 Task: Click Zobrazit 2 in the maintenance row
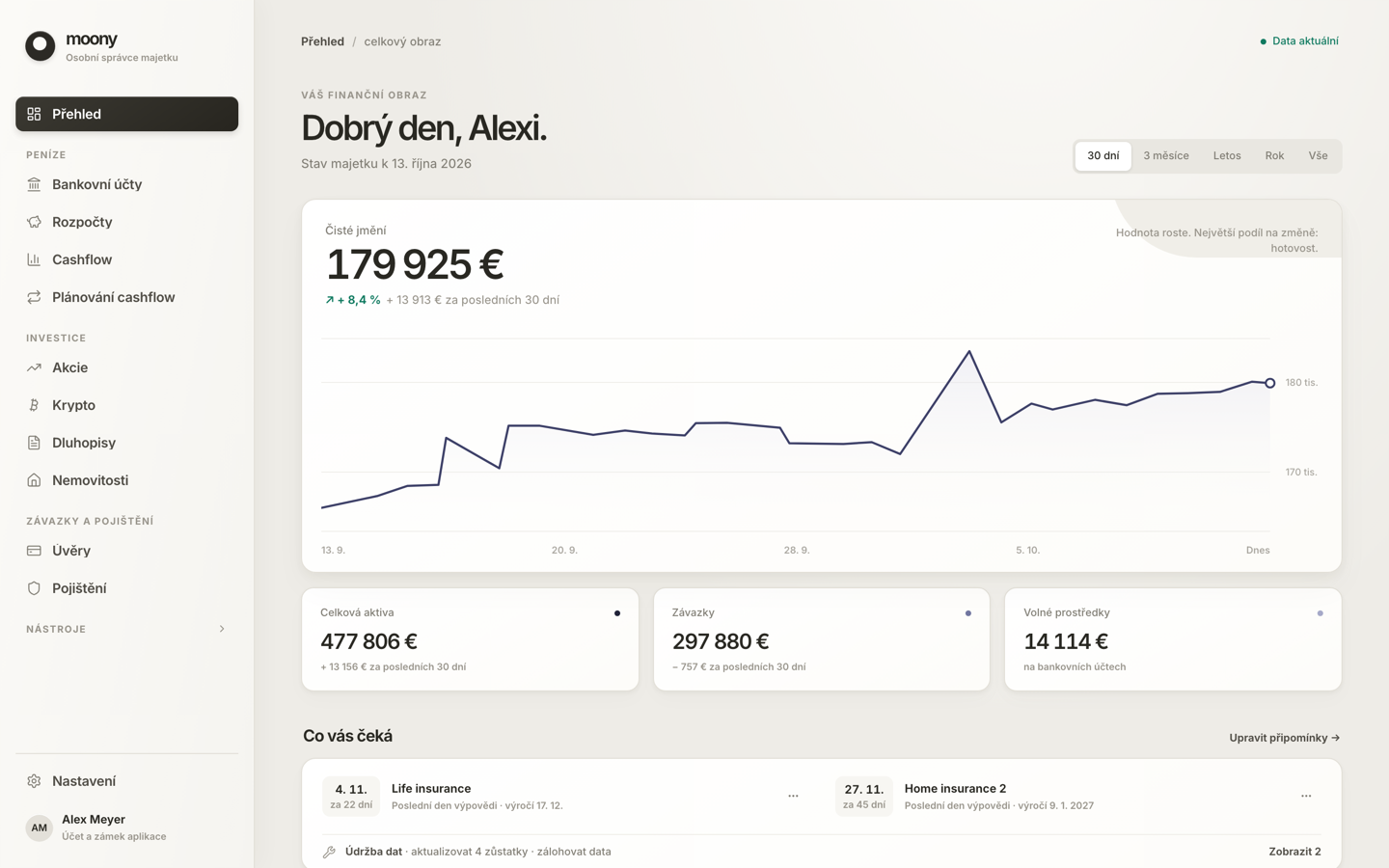(1294, 852)
